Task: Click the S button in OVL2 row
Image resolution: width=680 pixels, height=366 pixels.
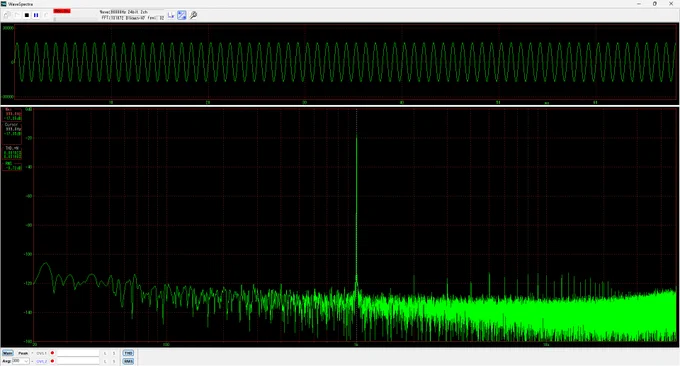Action: tap(114, 361)
